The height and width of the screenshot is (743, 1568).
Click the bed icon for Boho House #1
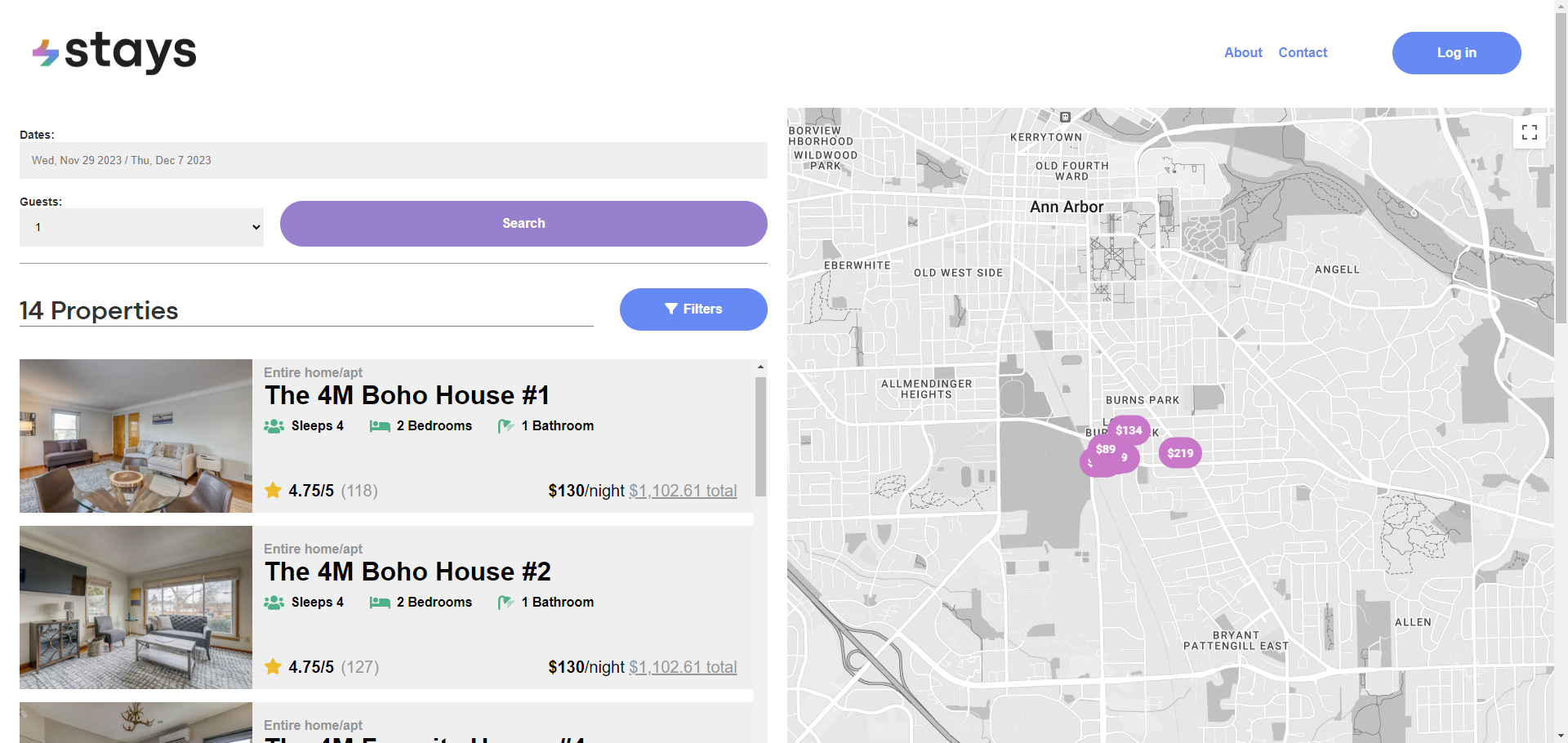[380, 426]
